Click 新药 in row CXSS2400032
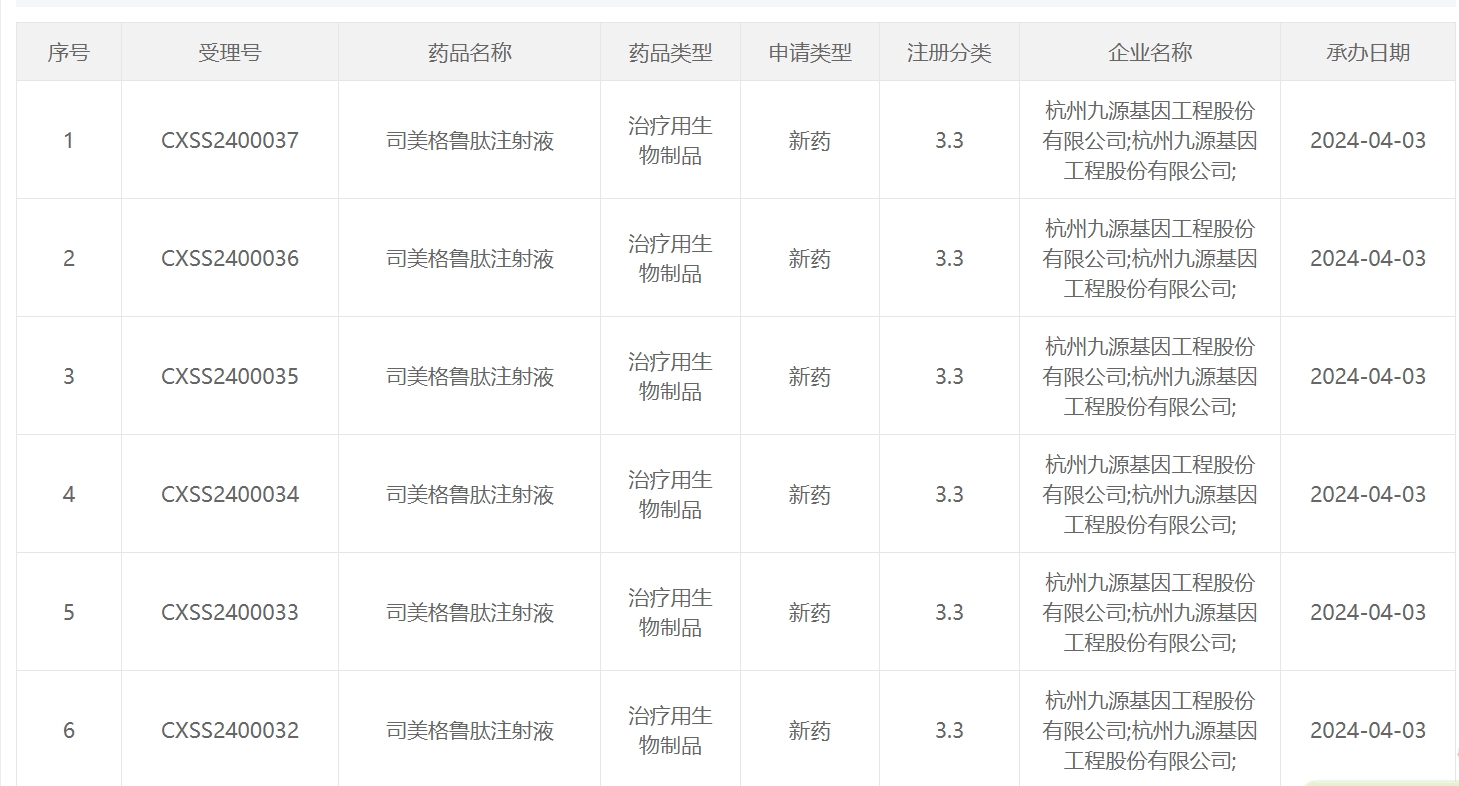 click(x=810, y=731)
